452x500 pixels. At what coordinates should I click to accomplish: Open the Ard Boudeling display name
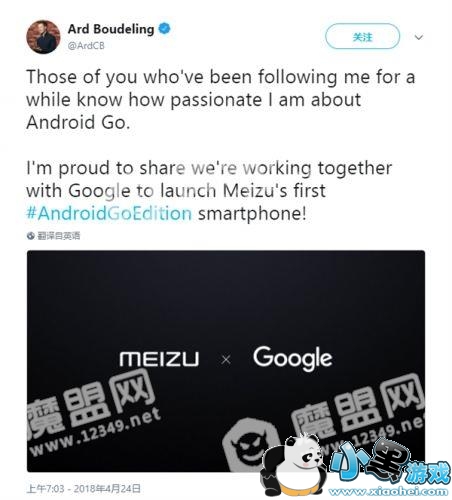(x=111, y=29)
